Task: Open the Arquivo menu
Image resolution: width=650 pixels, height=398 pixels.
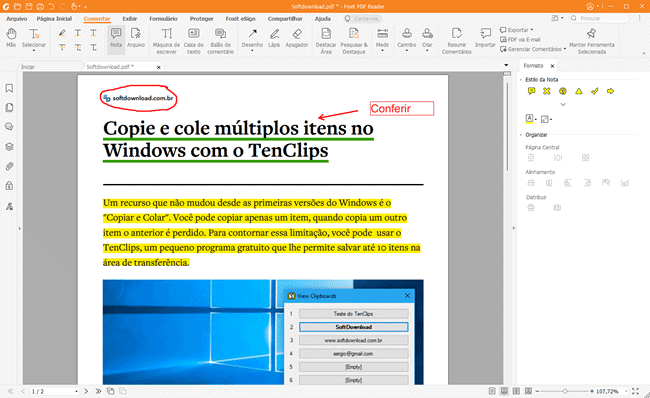Action: pos(17,19)
